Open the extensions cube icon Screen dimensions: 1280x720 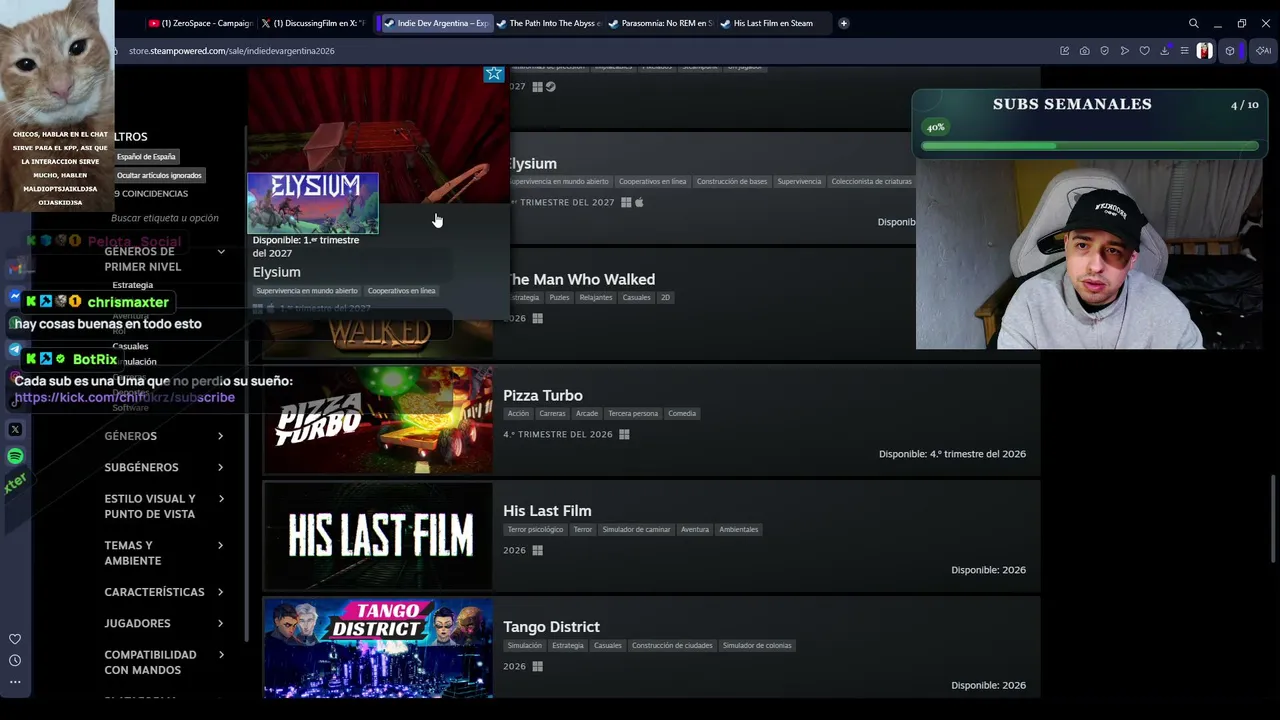point(1229,51)
